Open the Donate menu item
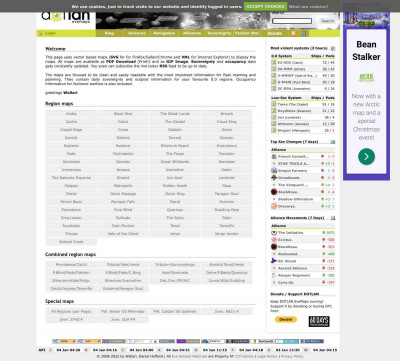The height and width of the screenshot is (361, 400). (275, 33)
